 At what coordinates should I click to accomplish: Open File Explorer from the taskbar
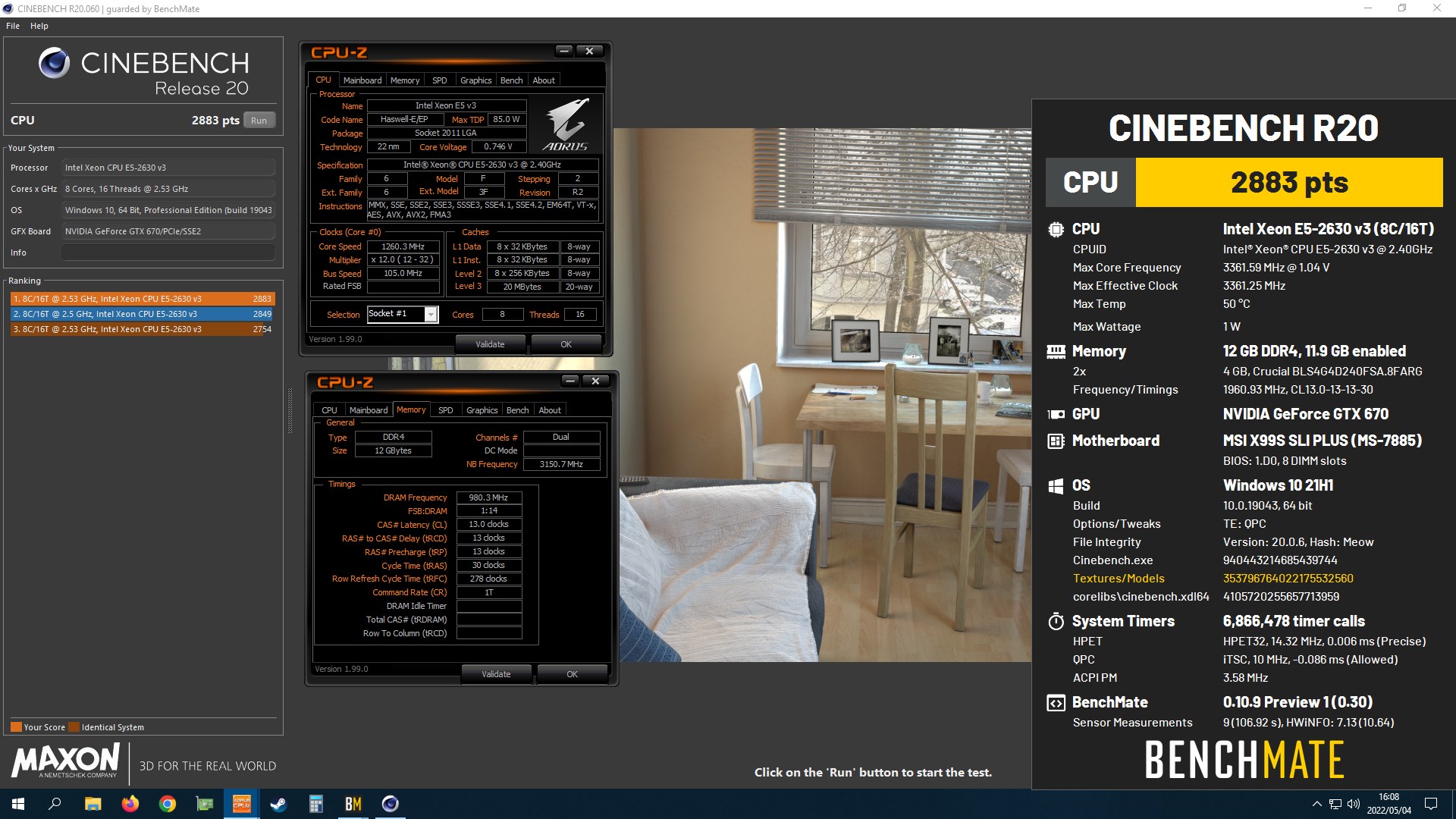click(93, 804)
